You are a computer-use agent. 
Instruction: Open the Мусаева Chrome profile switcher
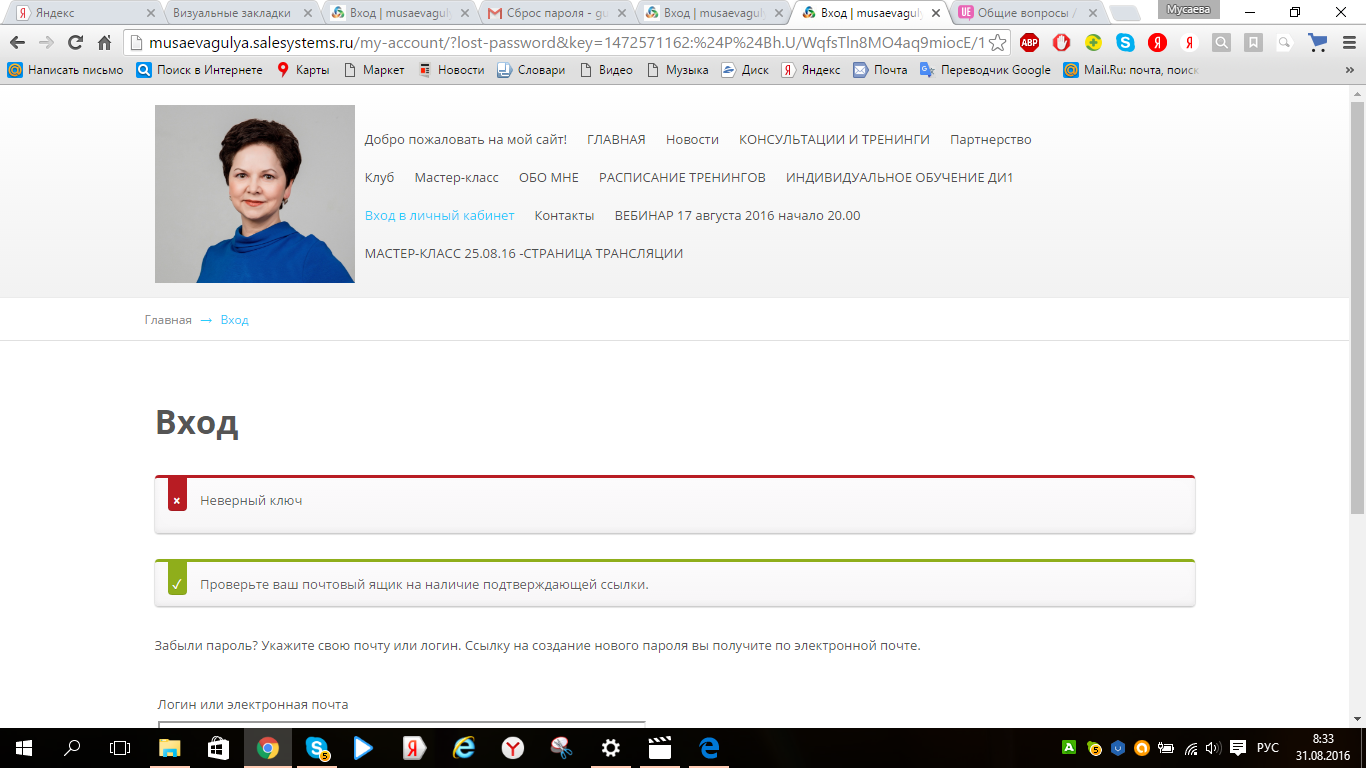coord(1187,10)
